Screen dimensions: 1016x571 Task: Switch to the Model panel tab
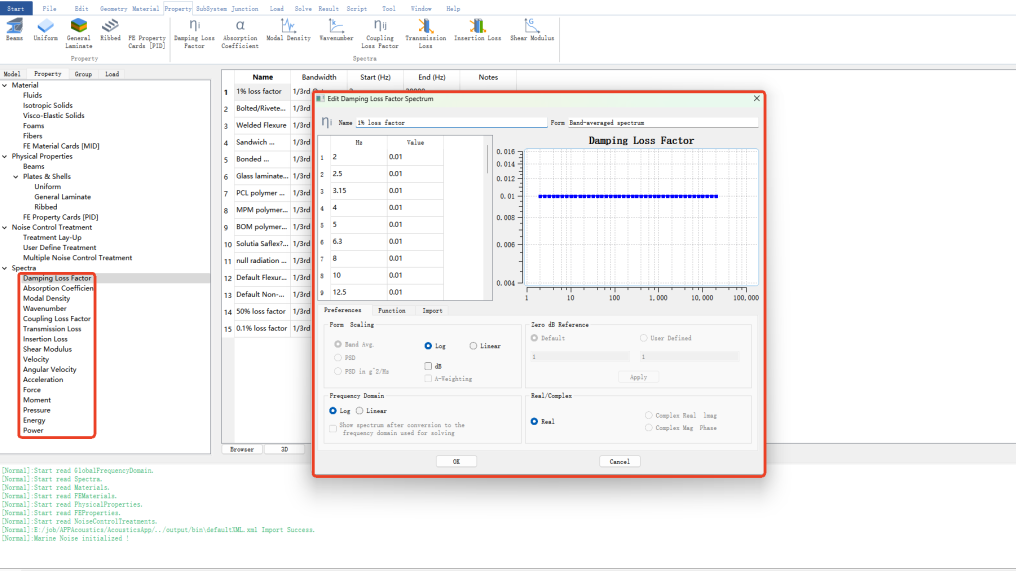pyautogui.click(x=12, y=74)
